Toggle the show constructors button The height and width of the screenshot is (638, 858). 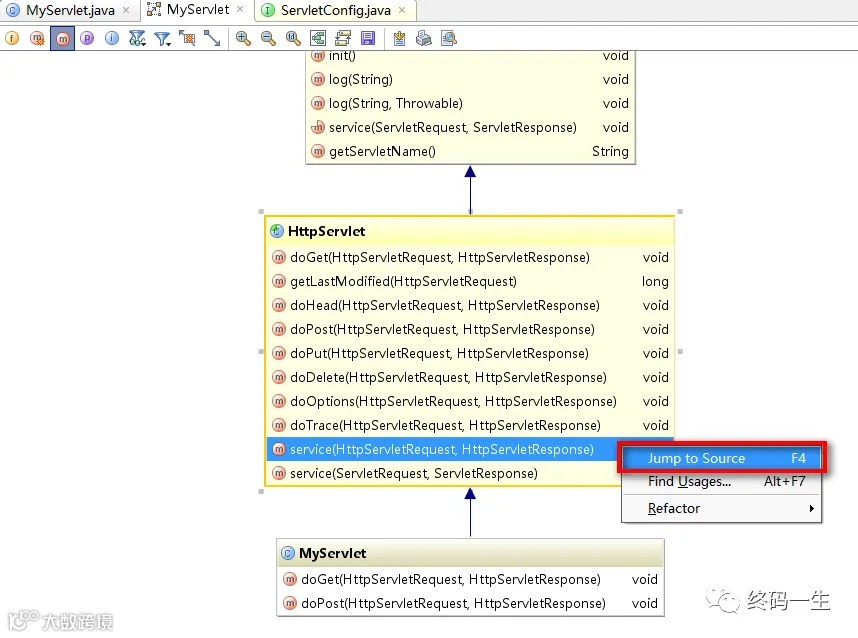(x=37, y=38)
